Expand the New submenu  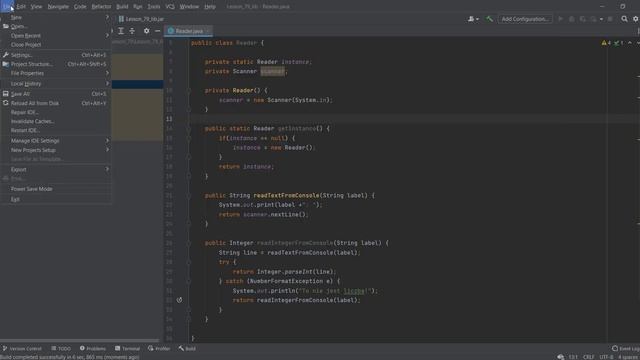56,18
